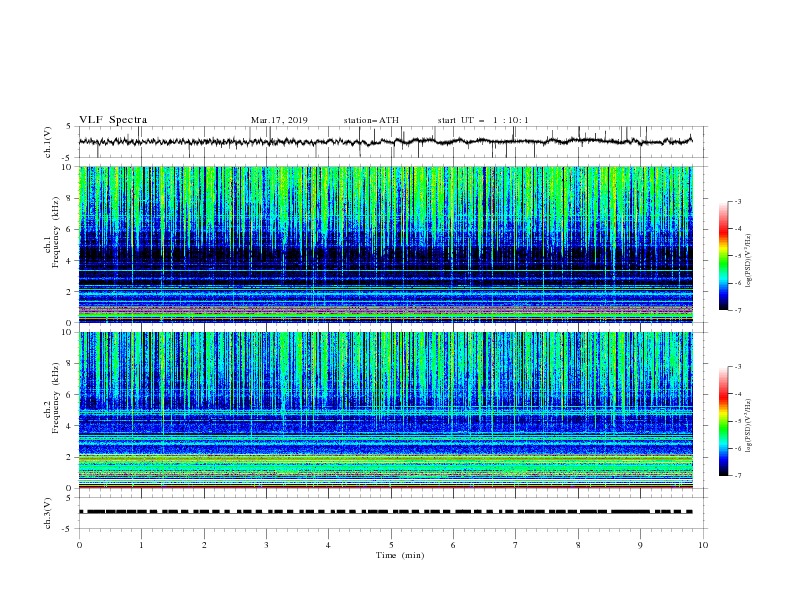Viewport: 792px width, 612px height.
Task: Click the "8" tick on the time axis
Action: click(x=578, y=545)
